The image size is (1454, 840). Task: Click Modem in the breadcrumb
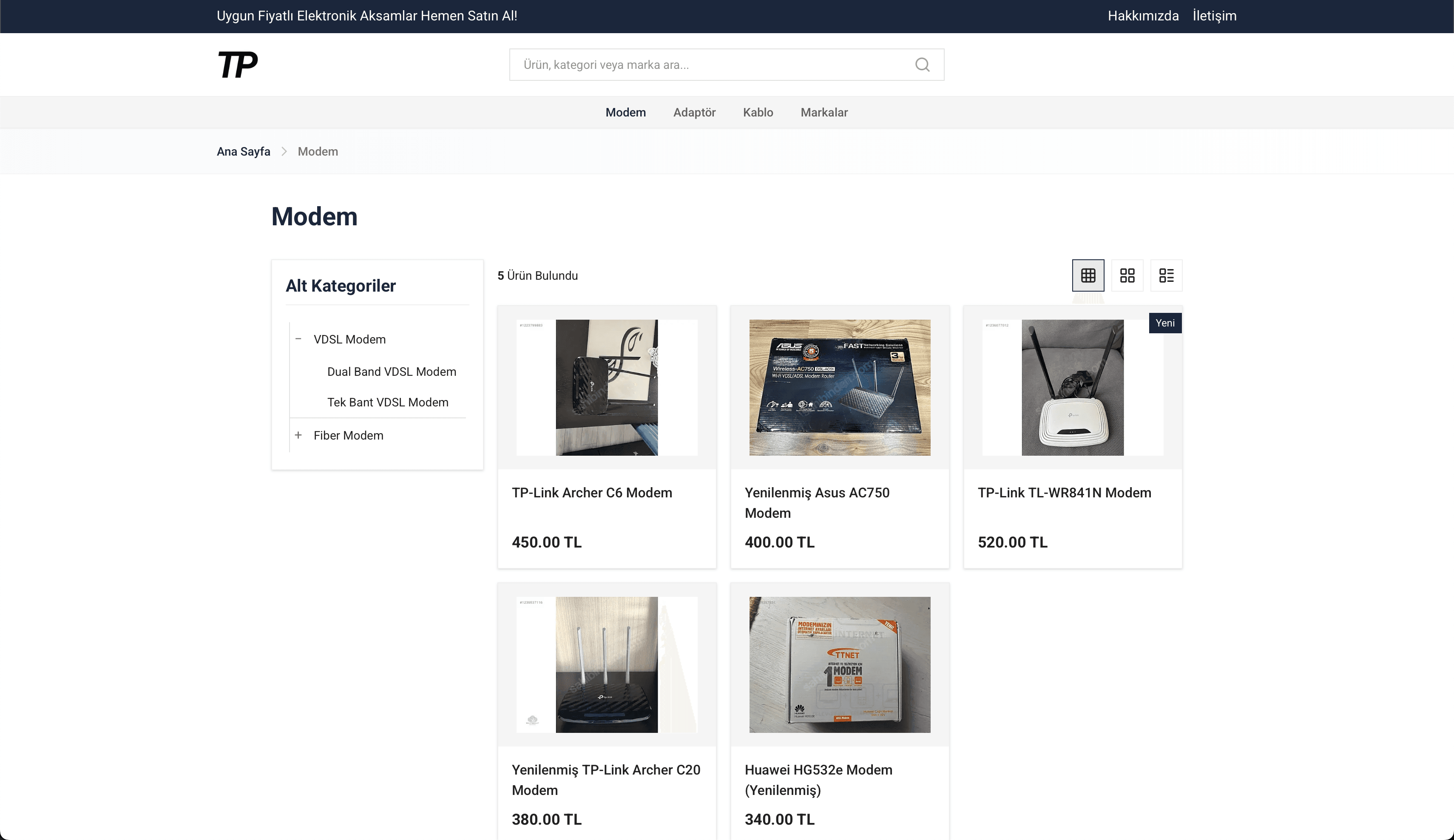[318, 151]
